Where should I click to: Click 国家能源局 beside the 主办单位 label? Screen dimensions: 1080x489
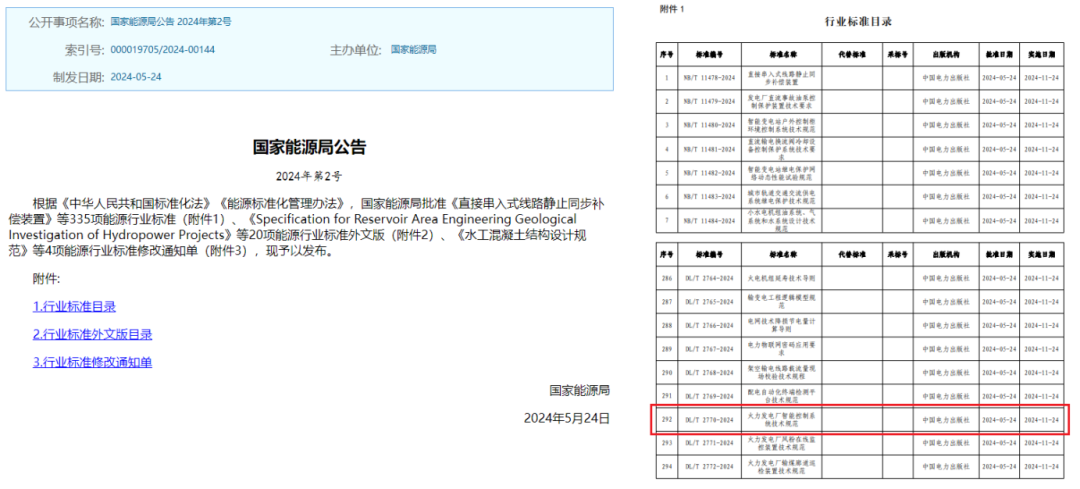[413, 50]
